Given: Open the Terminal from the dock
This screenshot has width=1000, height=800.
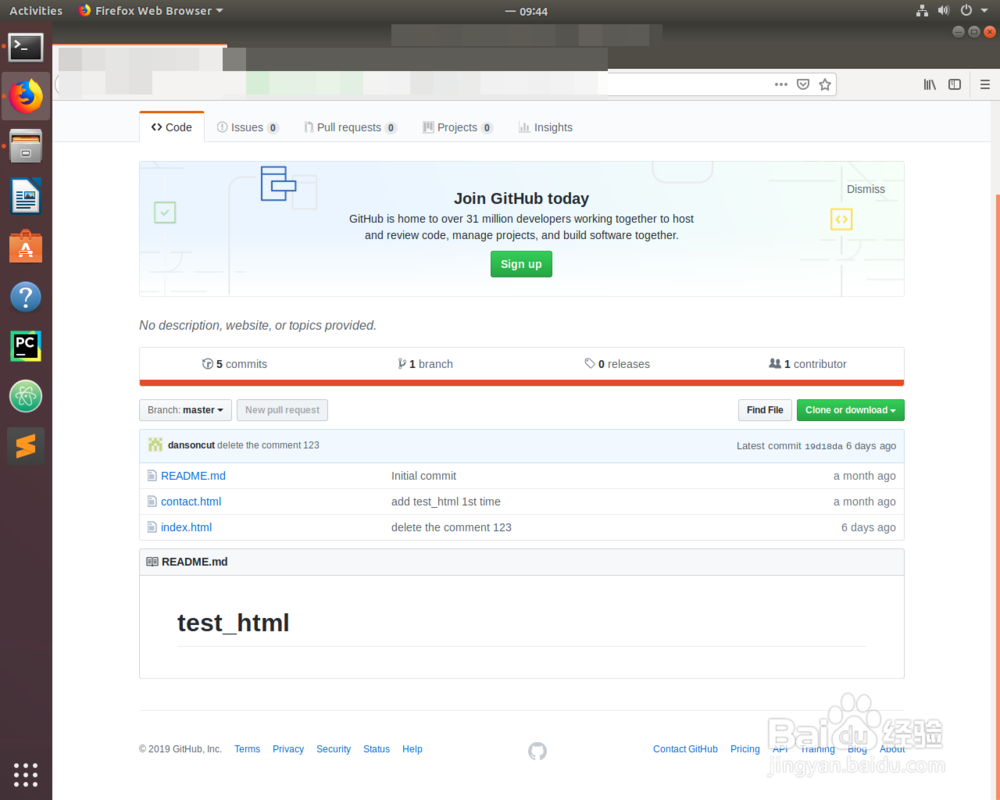Looking at the screenshot, I should (x=26, y=47).
